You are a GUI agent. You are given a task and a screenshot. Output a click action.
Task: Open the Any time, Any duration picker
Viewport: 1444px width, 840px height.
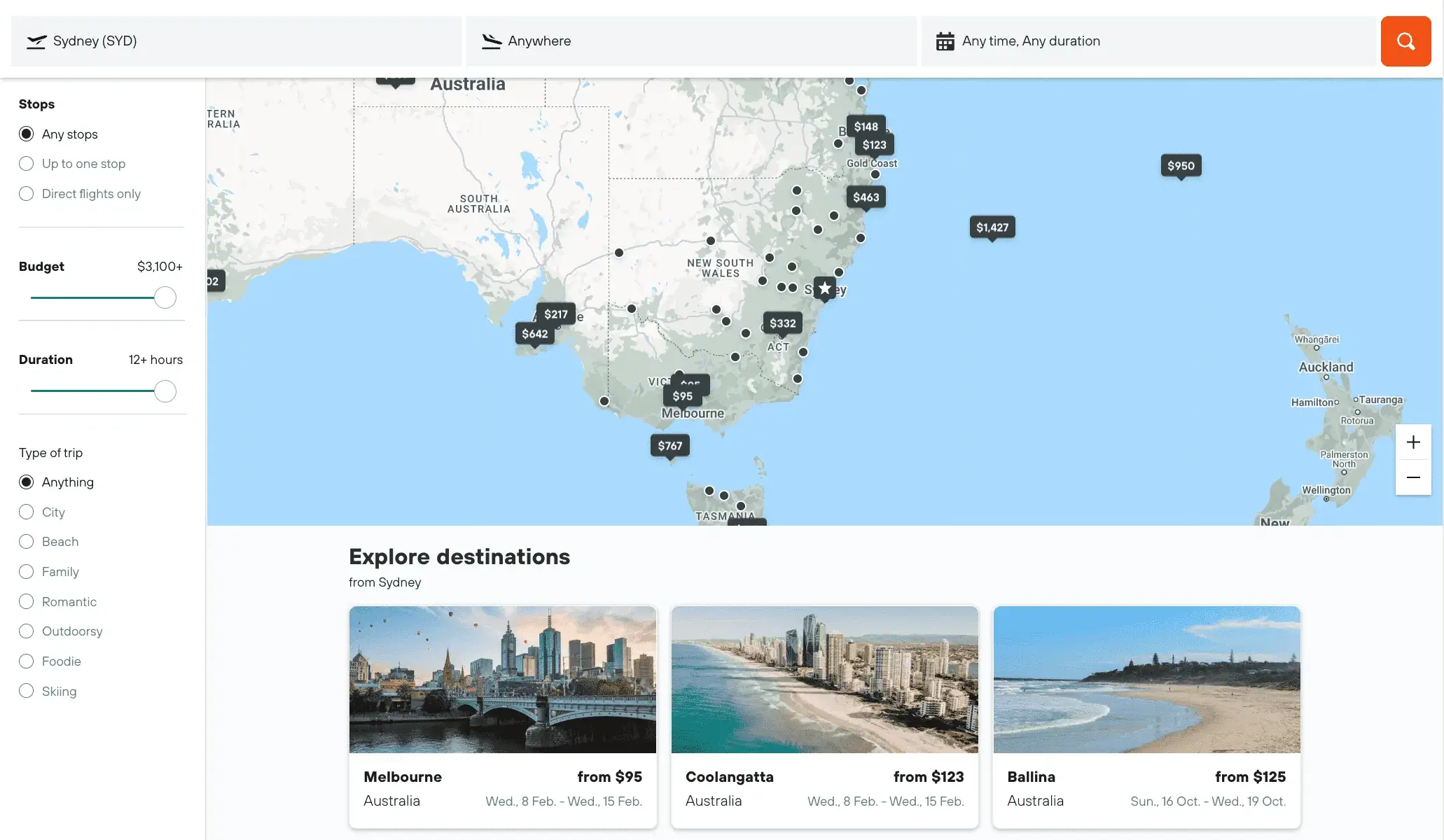(1148, 41)
